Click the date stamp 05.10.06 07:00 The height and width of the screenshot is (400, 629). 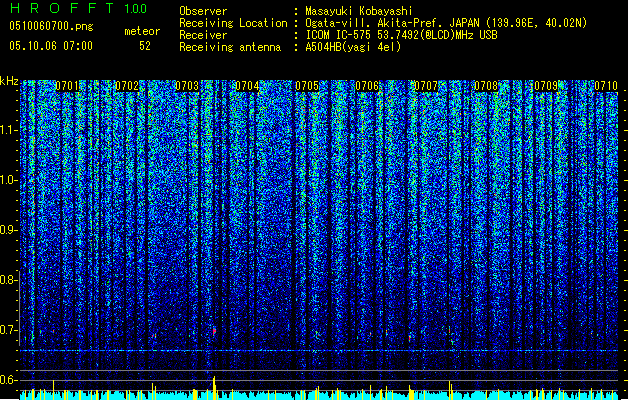(51, 46)
